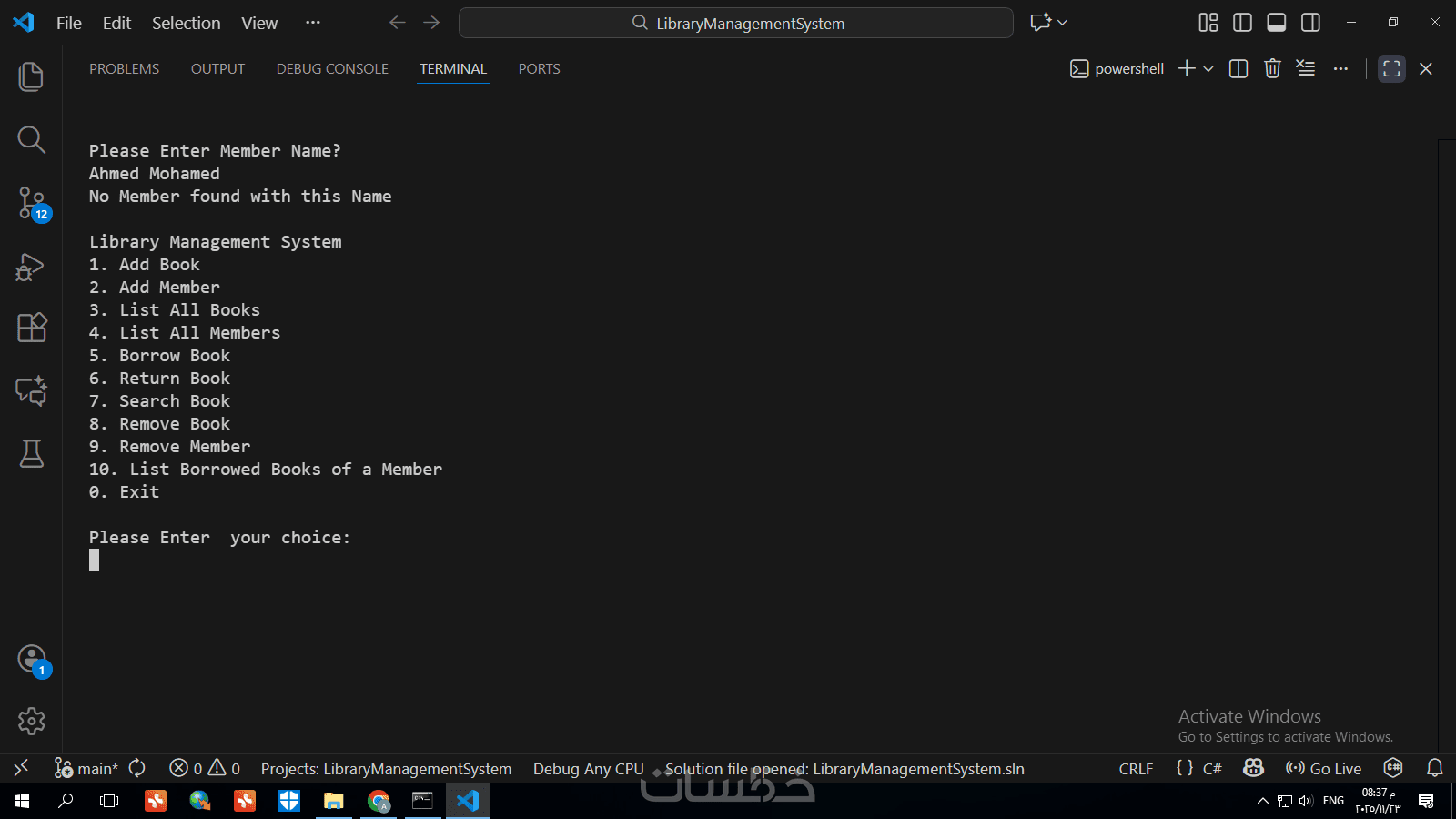Show hidden system tray icons chevron
1456x819 pixels.
(1262, 801)
